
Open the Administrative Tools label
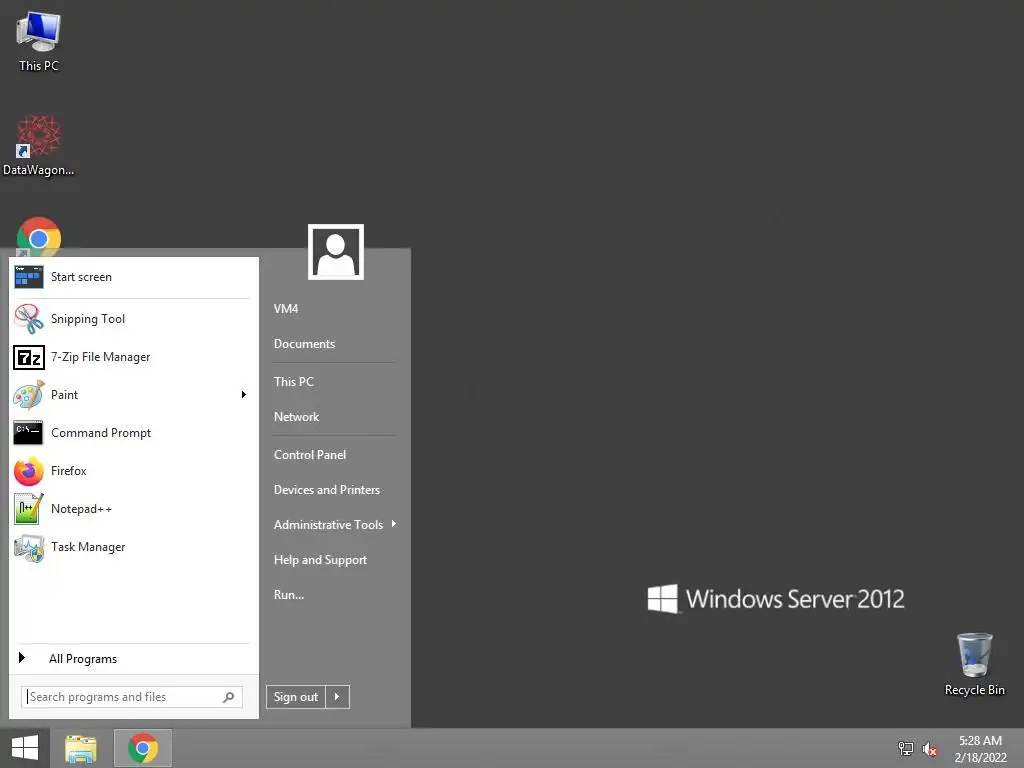(x=328, y=524)
